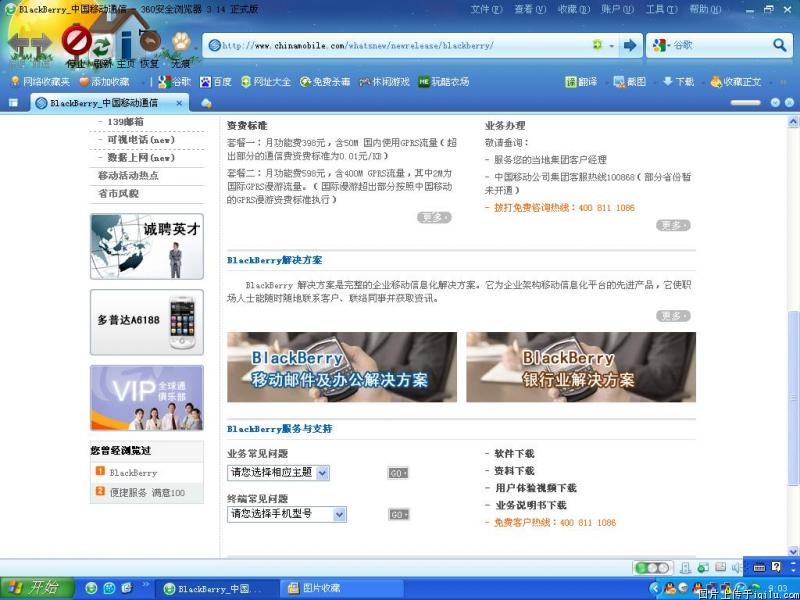The width and height of the screenshot is (800, 600).
Task: Open the 软件下载 link
Action: click(514, 453)
